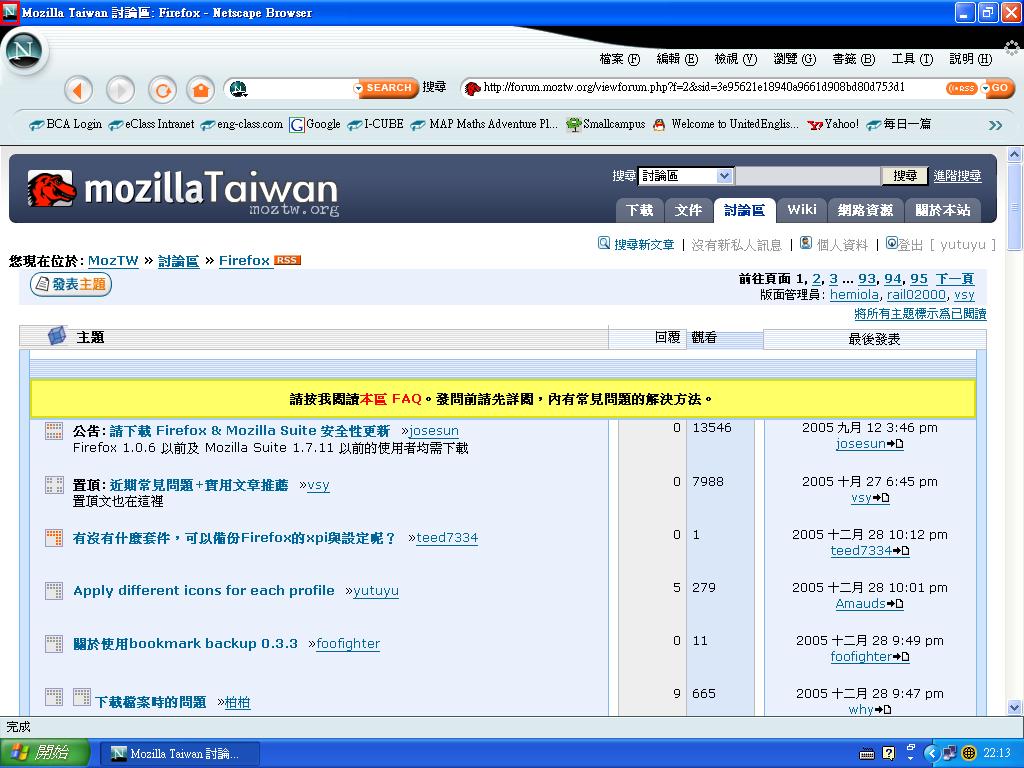Click the Back navigation arrow button

(78, 89)
